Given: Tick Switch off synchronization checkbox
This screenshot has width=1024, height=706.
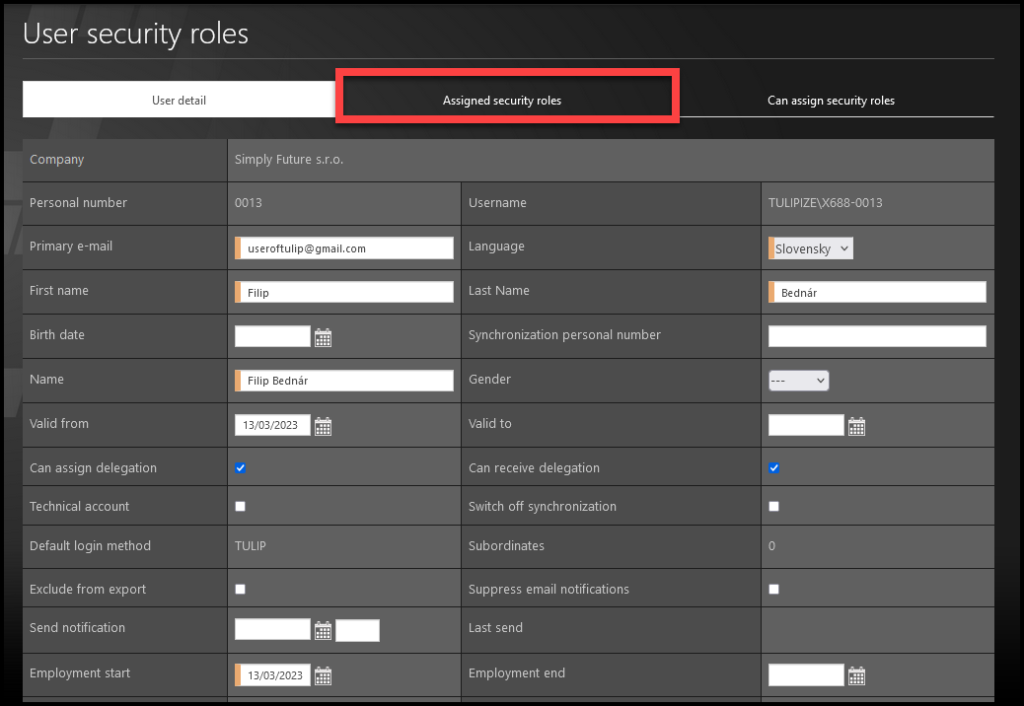Looking at the screenshot, I should (774, 507).
